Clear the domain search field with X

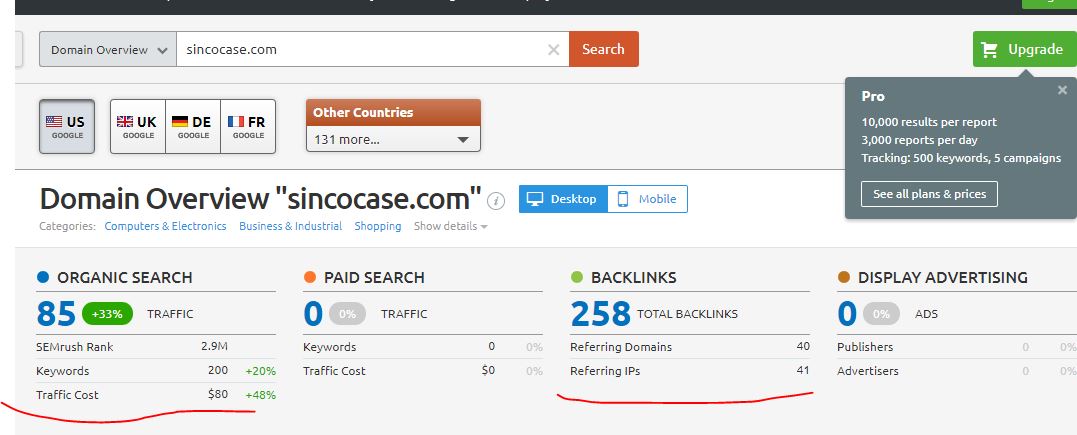(x=553, y=49)
